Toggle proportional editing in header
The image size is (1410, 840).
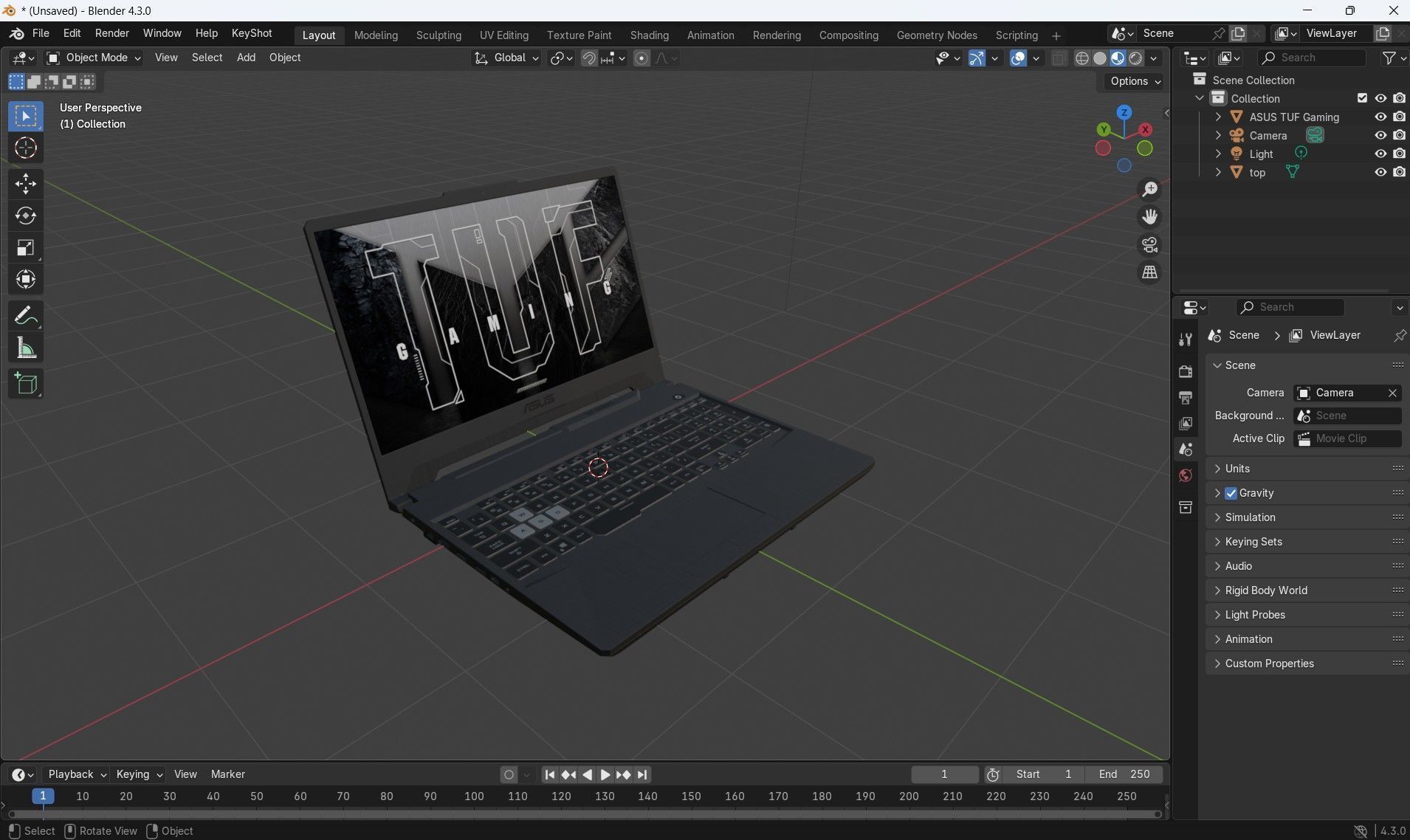click(642, 58)
